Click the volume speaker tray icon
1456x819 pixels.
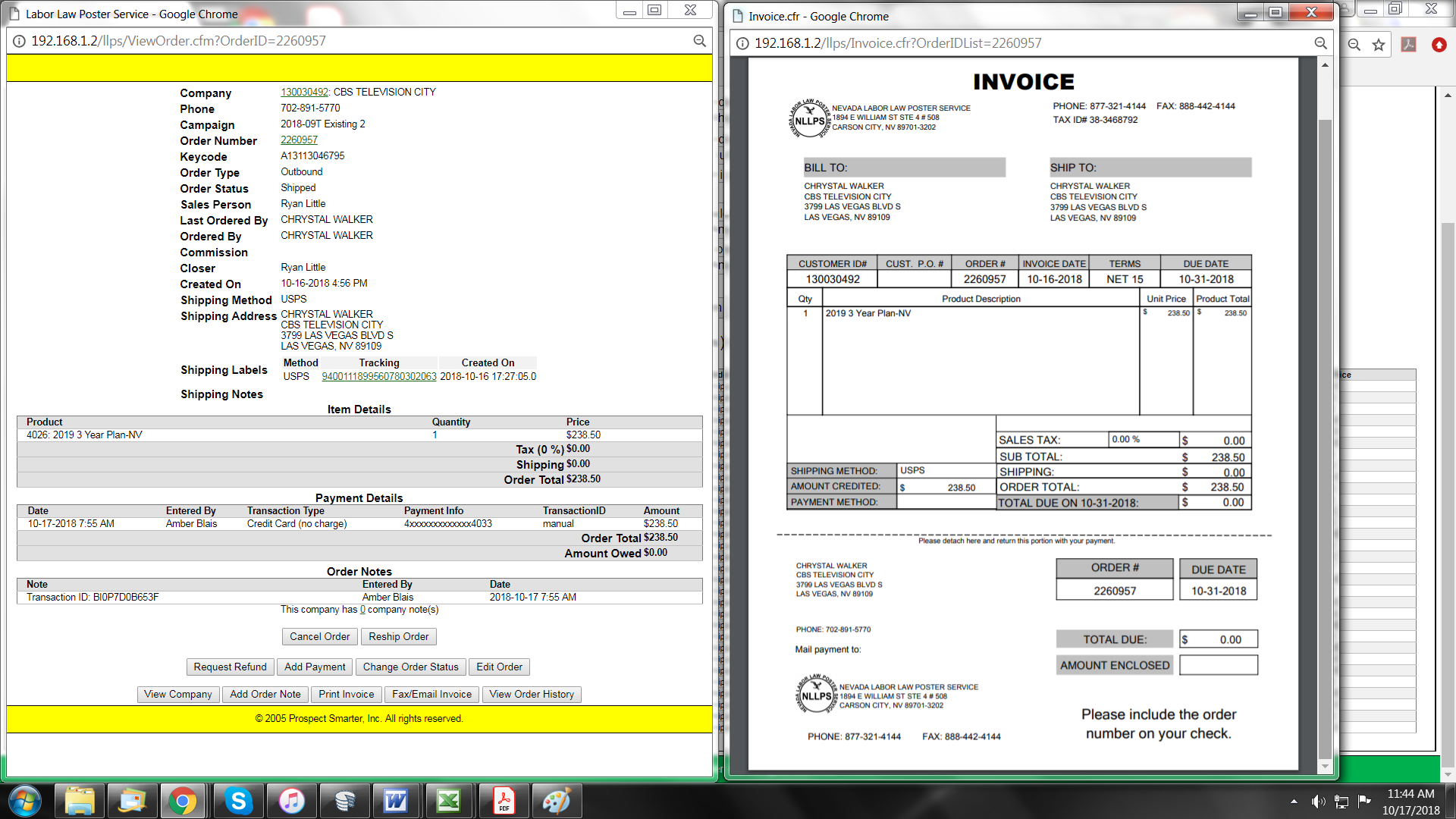pyautogui.click(x=1318, y=801)
